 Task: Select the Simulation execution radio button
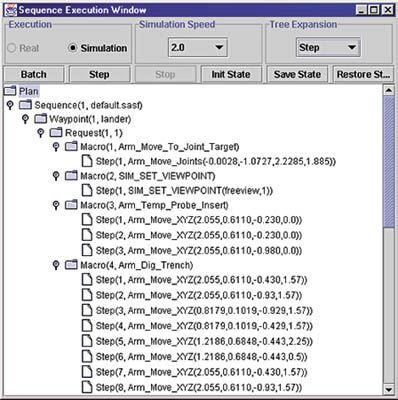point(72,48)
